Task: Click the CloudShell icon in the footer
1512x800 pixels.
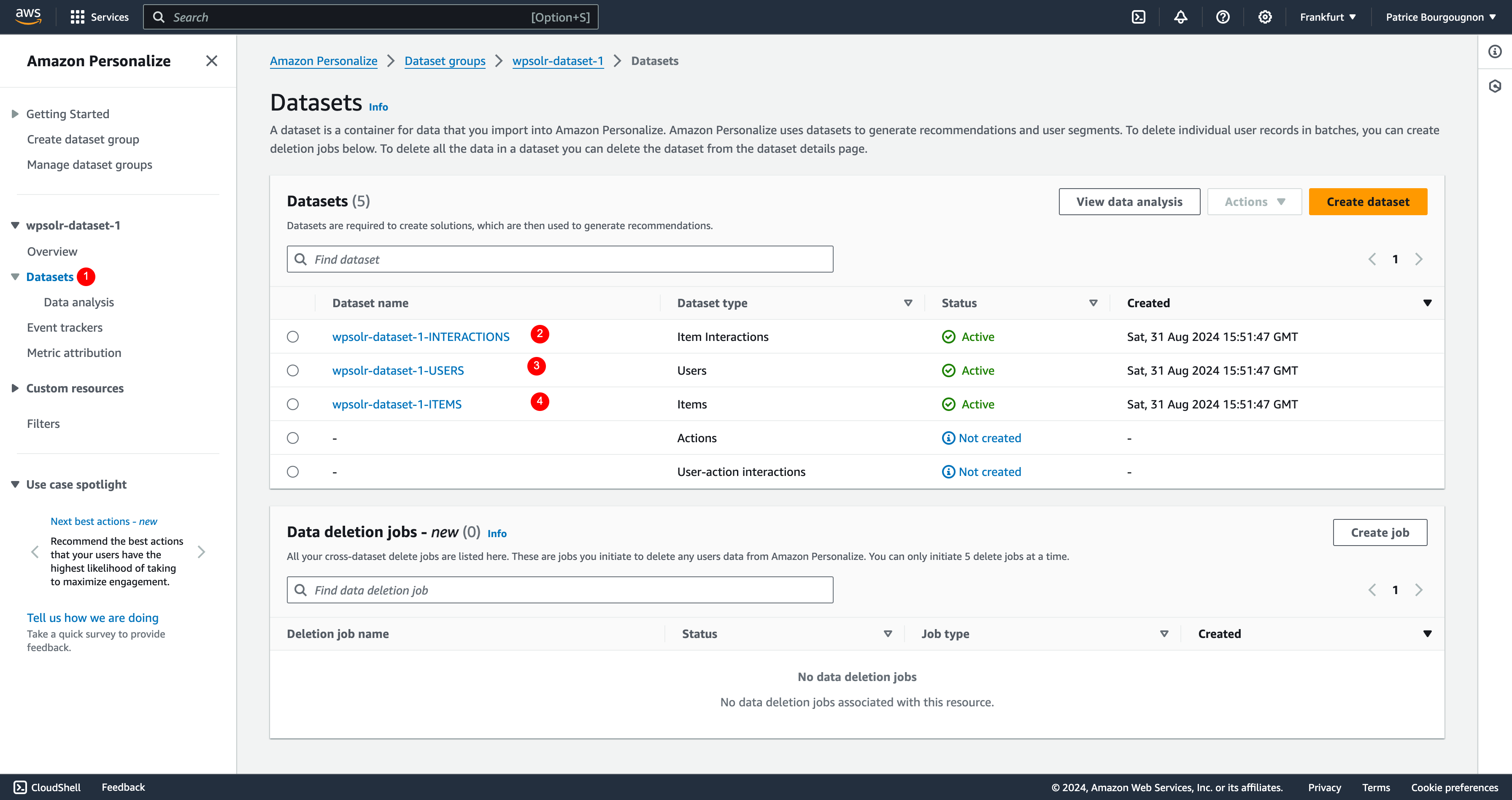Action: coord(20,787)
